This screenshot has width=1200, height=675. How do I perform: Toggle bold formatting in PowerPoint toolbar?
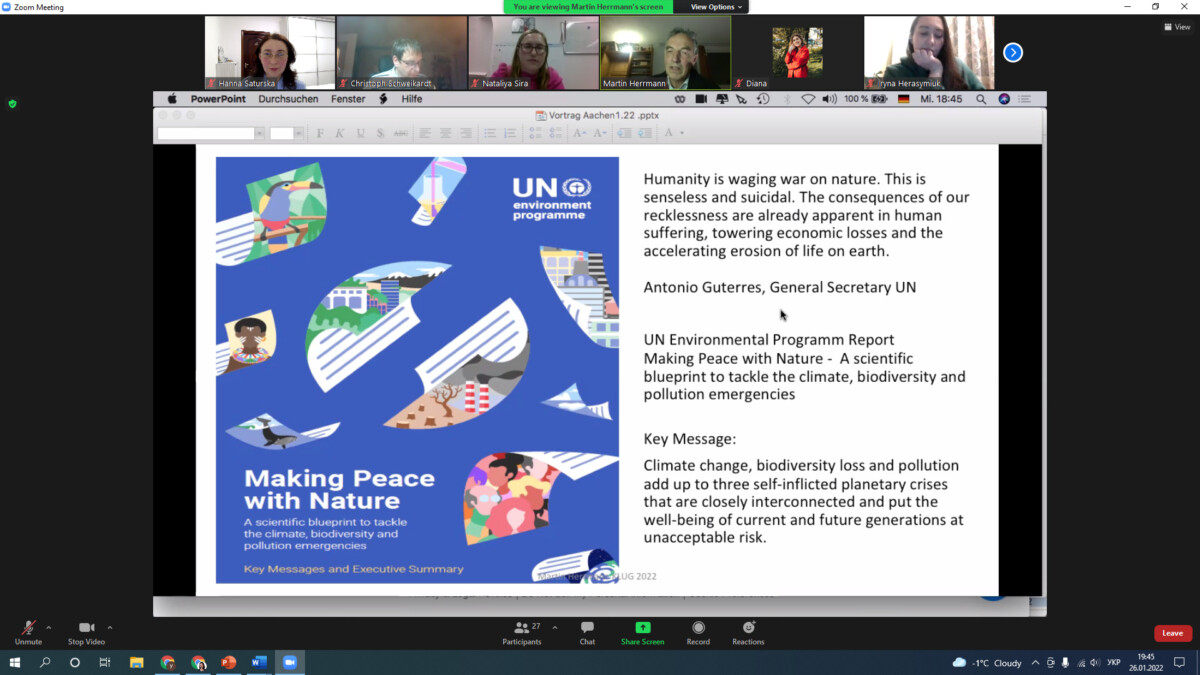click(x=320, y=133)
